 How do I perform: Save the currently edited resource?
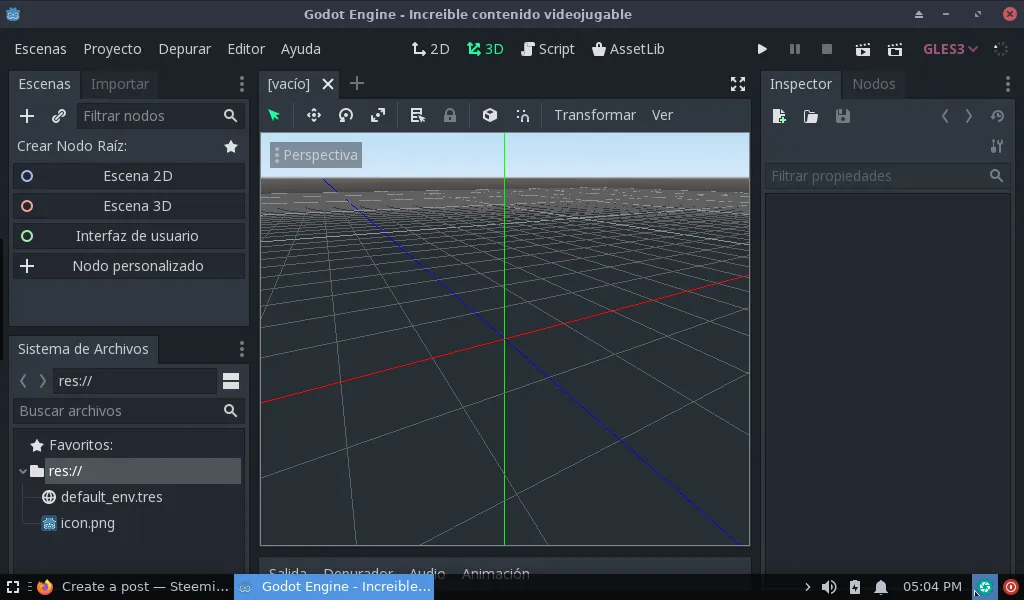[843, 116]
